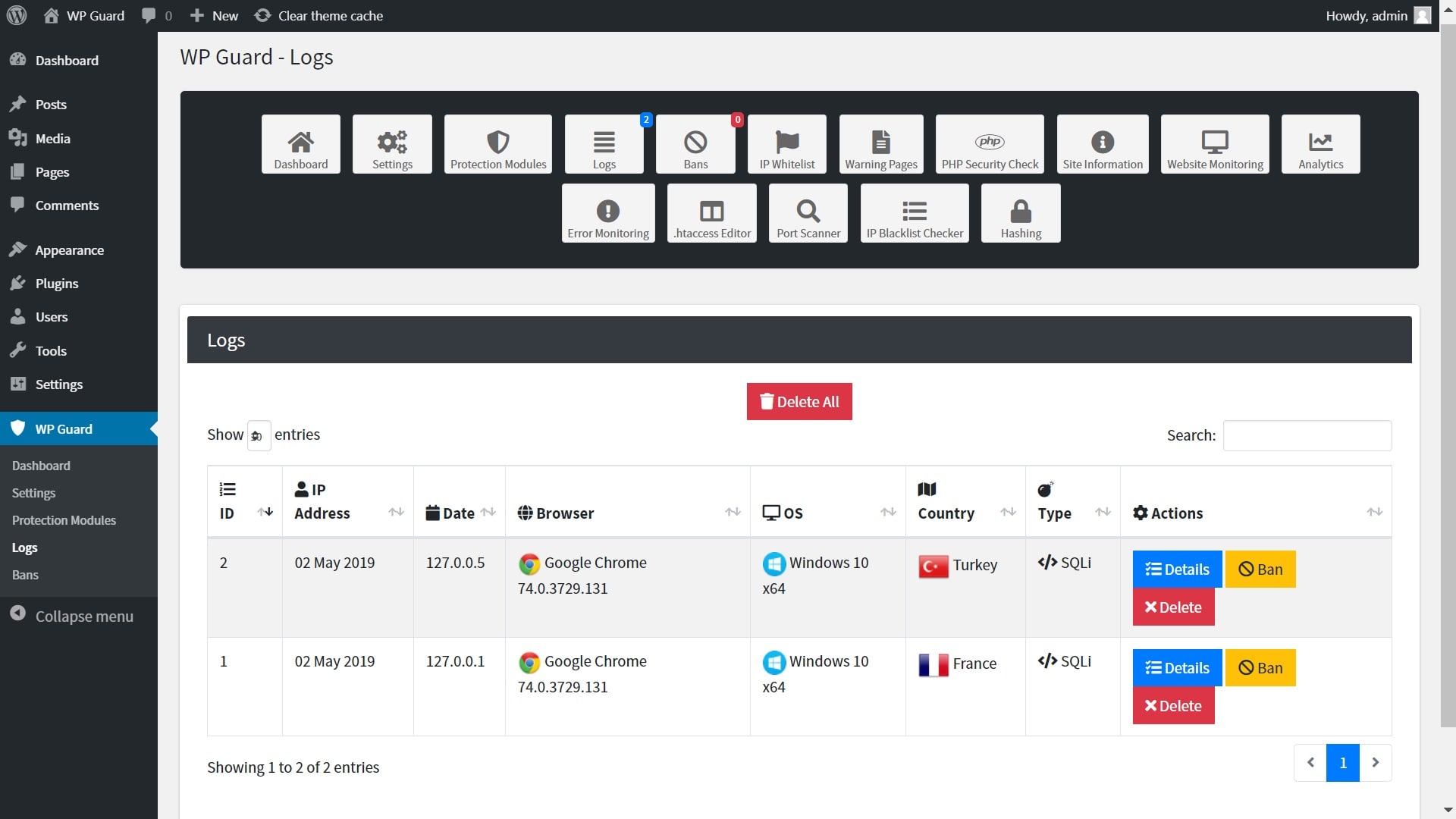This screenshot has width=1456, height=819.
Task: Open the Protection Modules panel icon
Action: point(497,143)
